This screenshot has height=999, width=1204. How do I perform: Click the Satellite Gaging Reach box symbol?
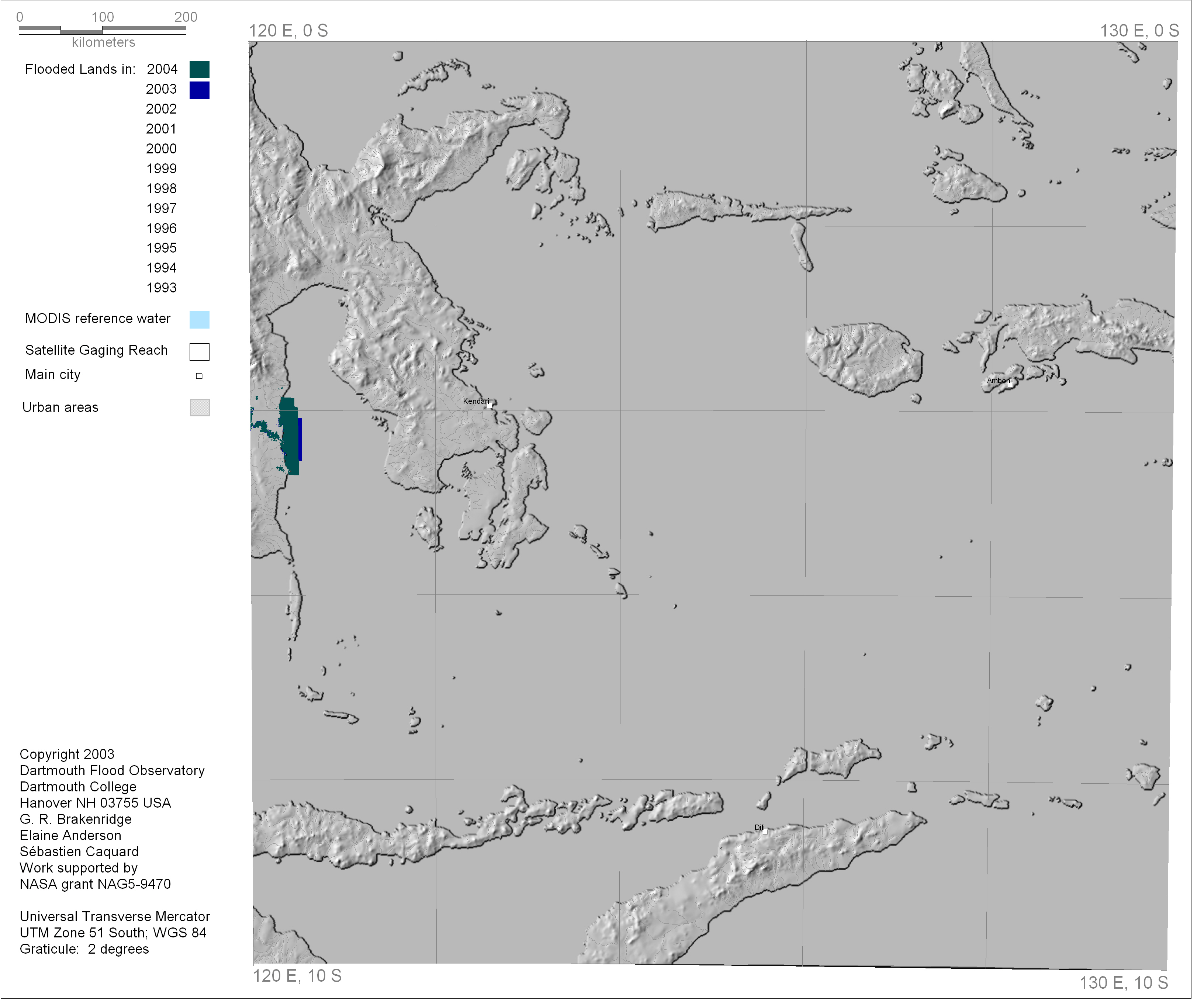coord(199,351)
